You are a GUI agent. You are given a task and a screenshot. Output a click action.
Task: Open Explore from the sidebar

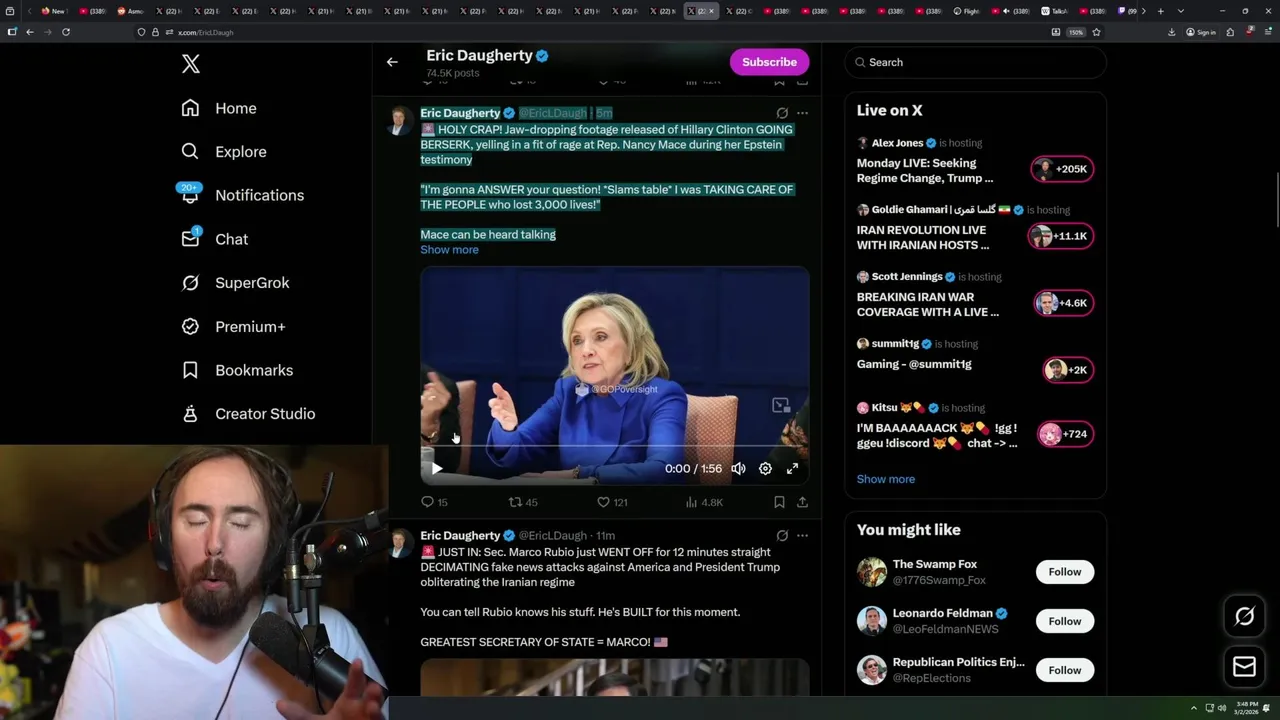pos(224,152)
